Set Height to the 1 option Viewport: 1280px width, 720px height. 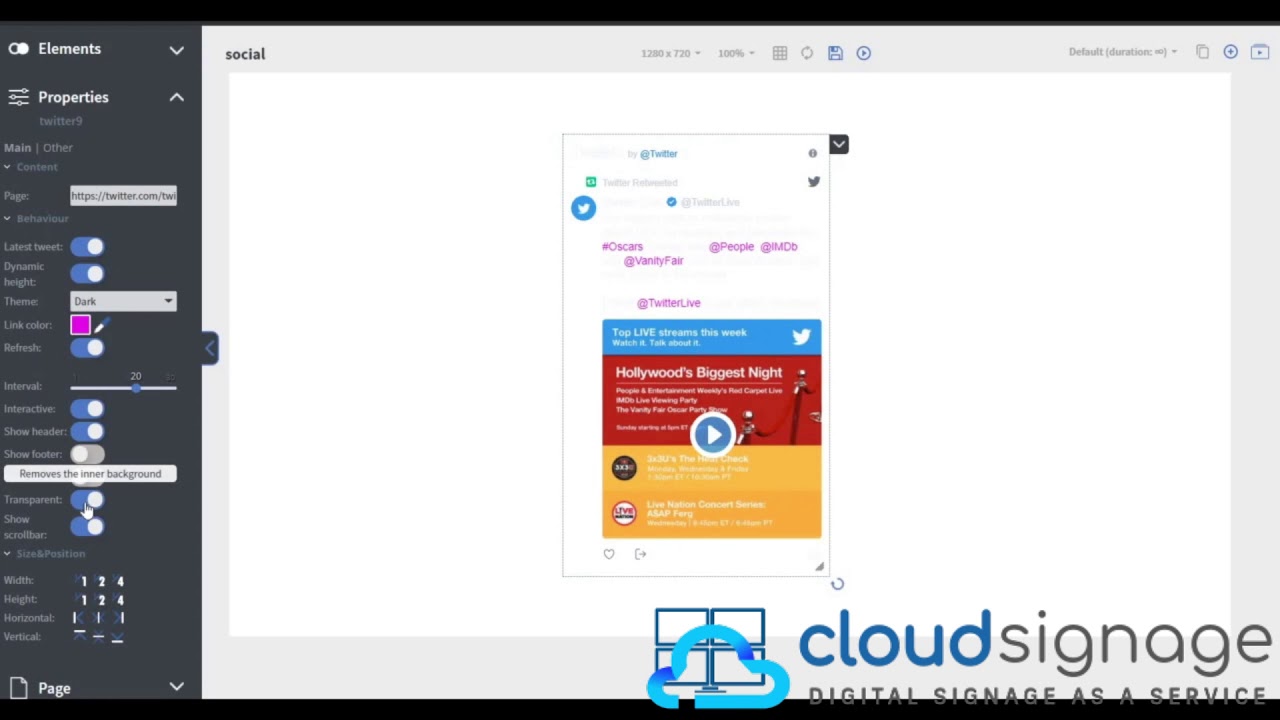pyautogui.click(x=82, y=600)
